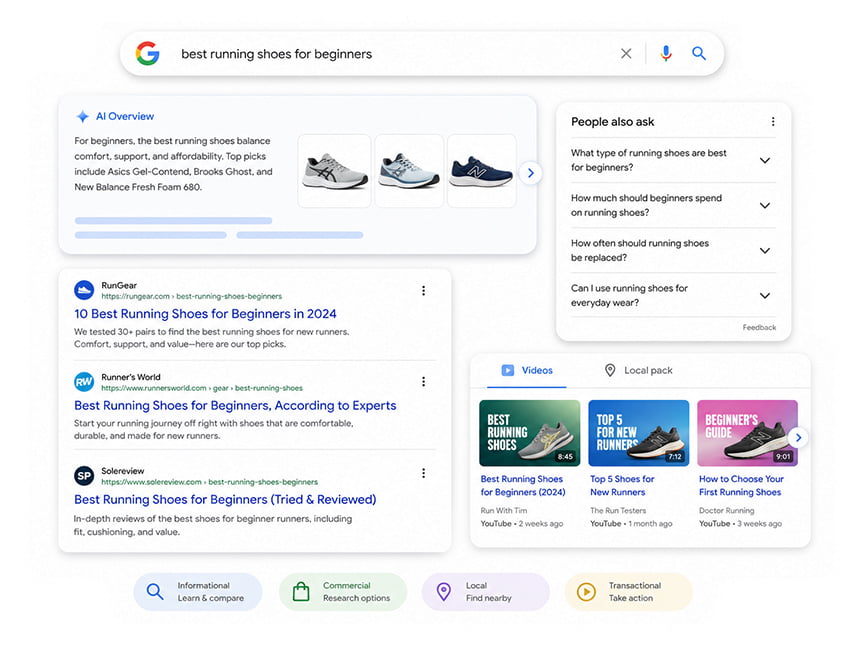This screenshot has width=860, height=645.
Task: Click the RunGear site favicon
Action: click(x=84, y=290)
